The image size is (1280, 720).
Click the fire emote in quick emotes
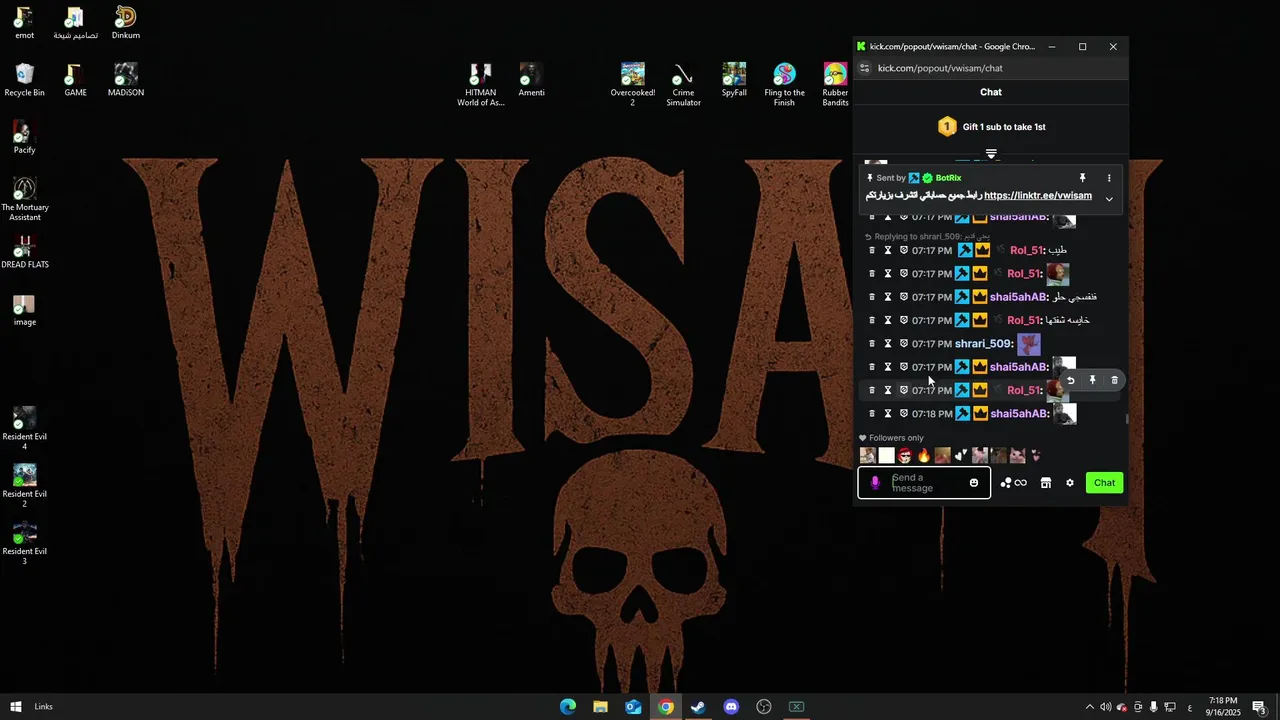pos(924,456)
